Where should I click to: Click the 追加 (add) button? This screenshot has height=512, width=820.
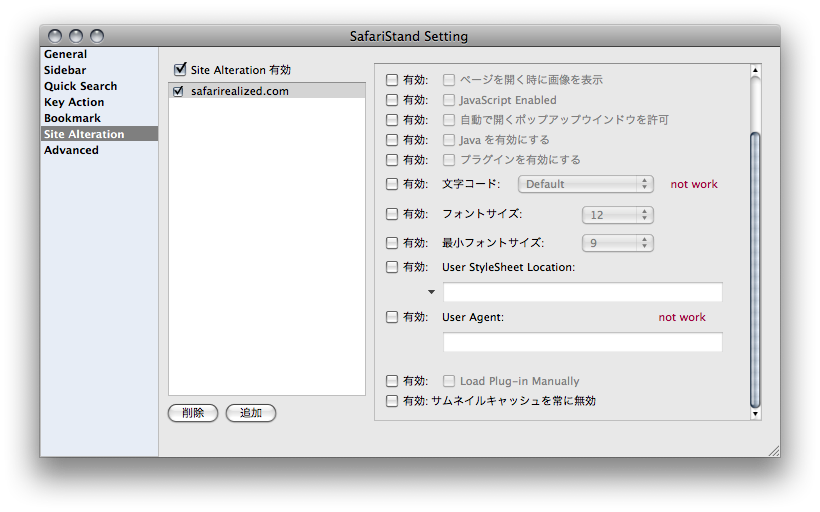coord(251,413)
